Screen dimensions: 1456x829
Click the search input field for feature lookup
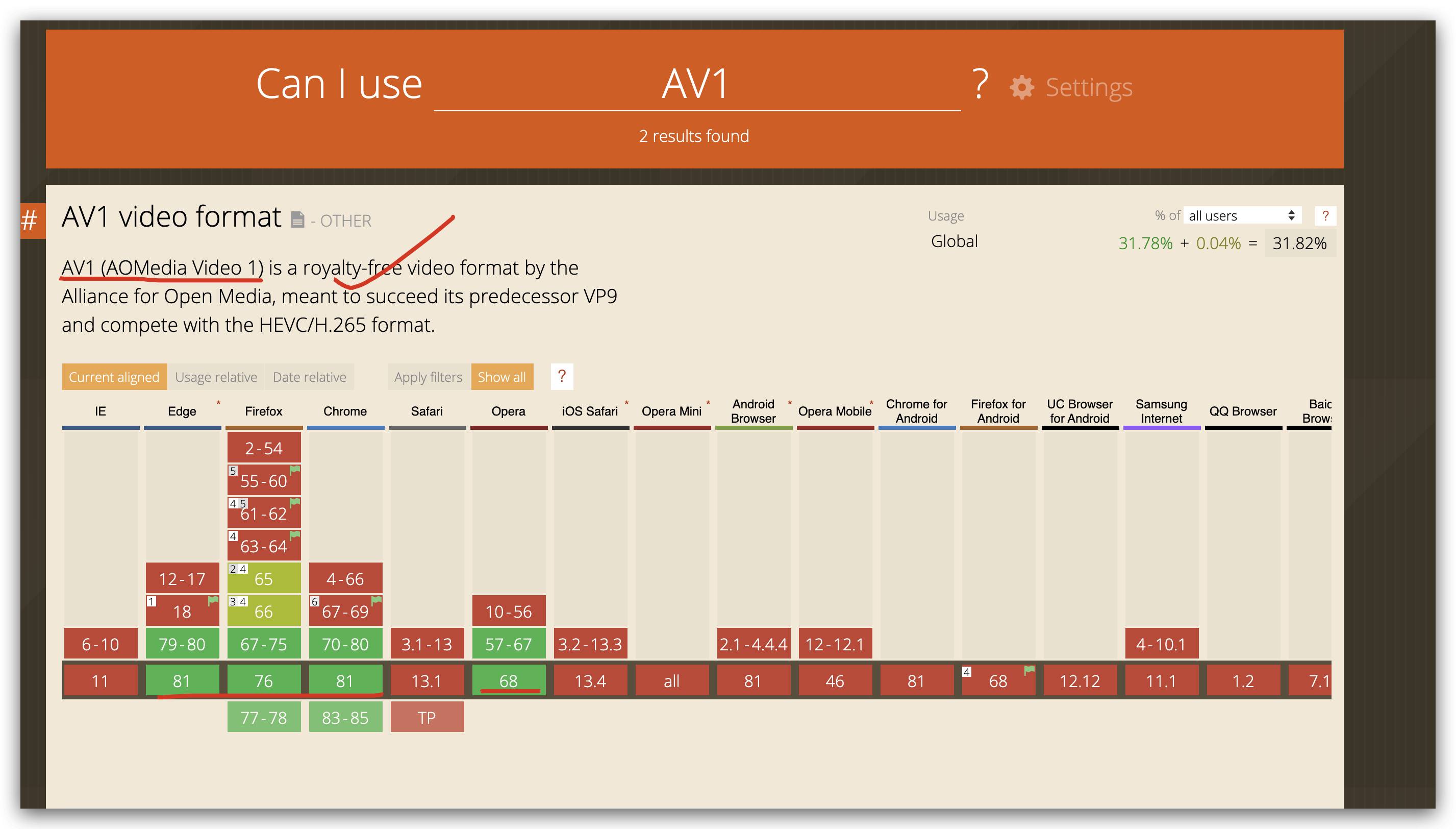tap(693, 85)
